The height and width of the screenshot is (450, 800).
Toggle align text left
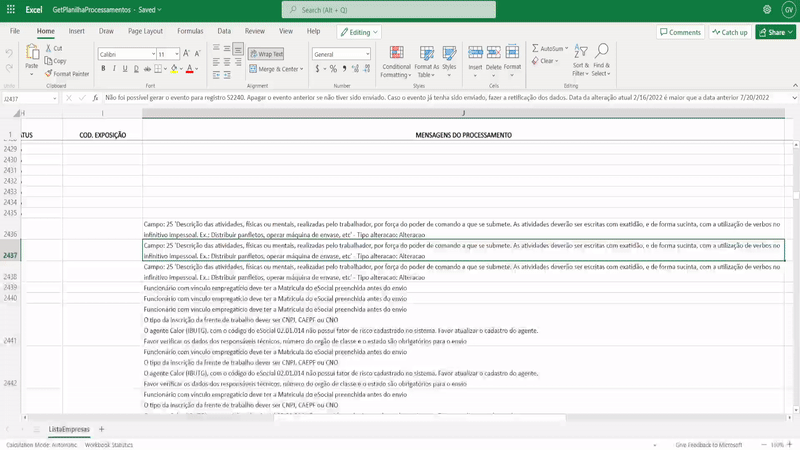click(x=216, y=62)
